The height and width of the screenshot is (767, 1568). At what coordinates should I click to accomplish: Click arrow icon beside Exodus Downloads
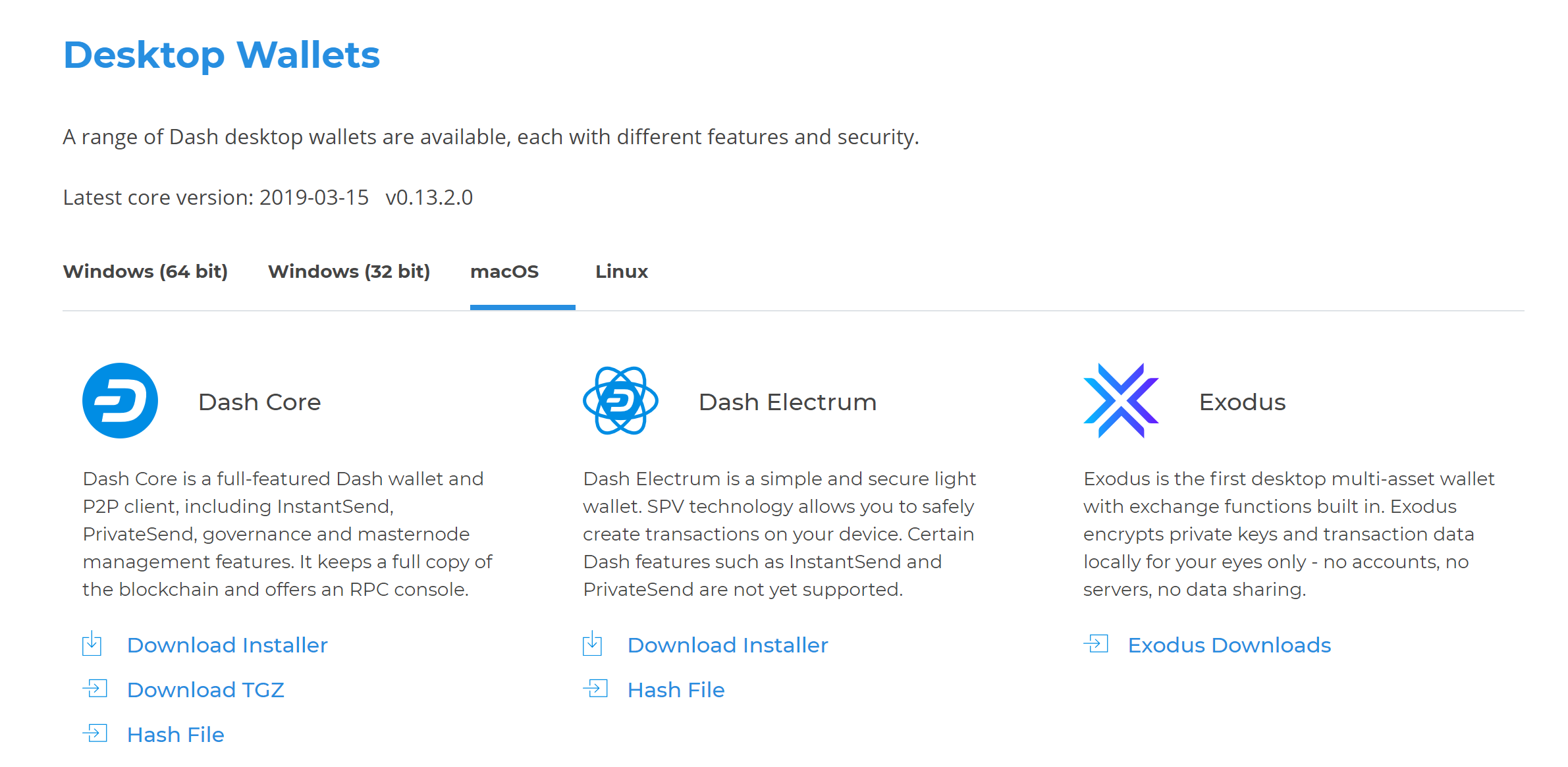point(1096,644)
